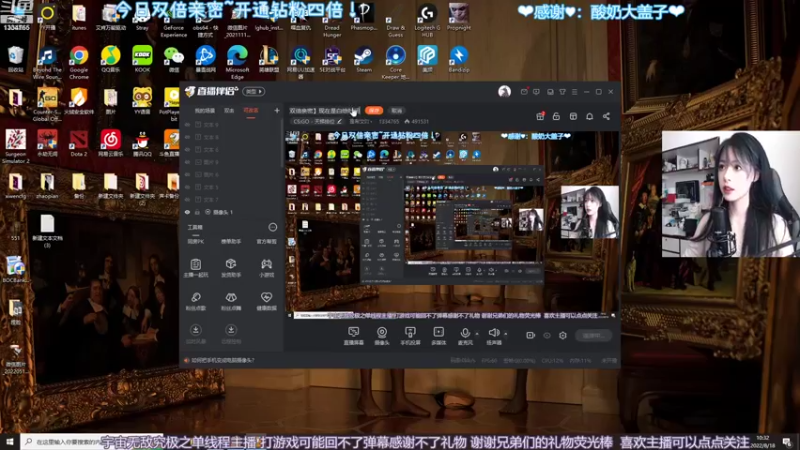This screenshot has width=800, height=450.
Task: Toggle lock on 摄像头 1 layer
Action: click(197, 212)
